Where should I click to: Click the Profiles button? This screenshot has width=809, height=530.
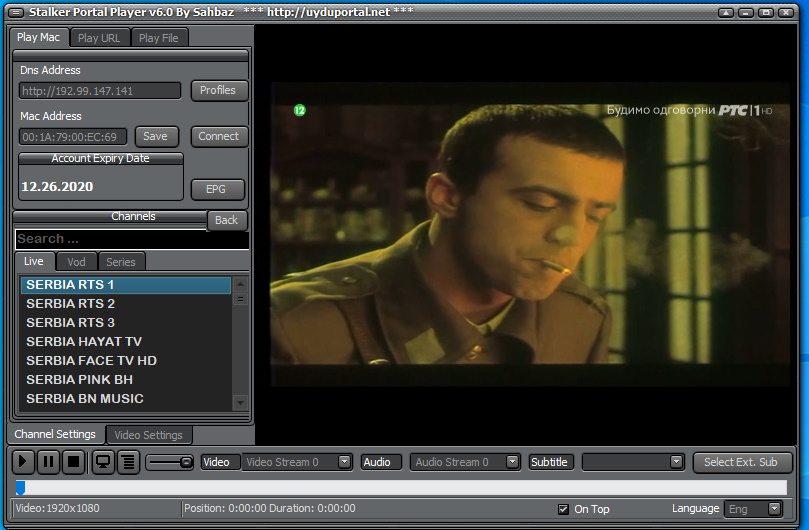[x=218, y=90]
